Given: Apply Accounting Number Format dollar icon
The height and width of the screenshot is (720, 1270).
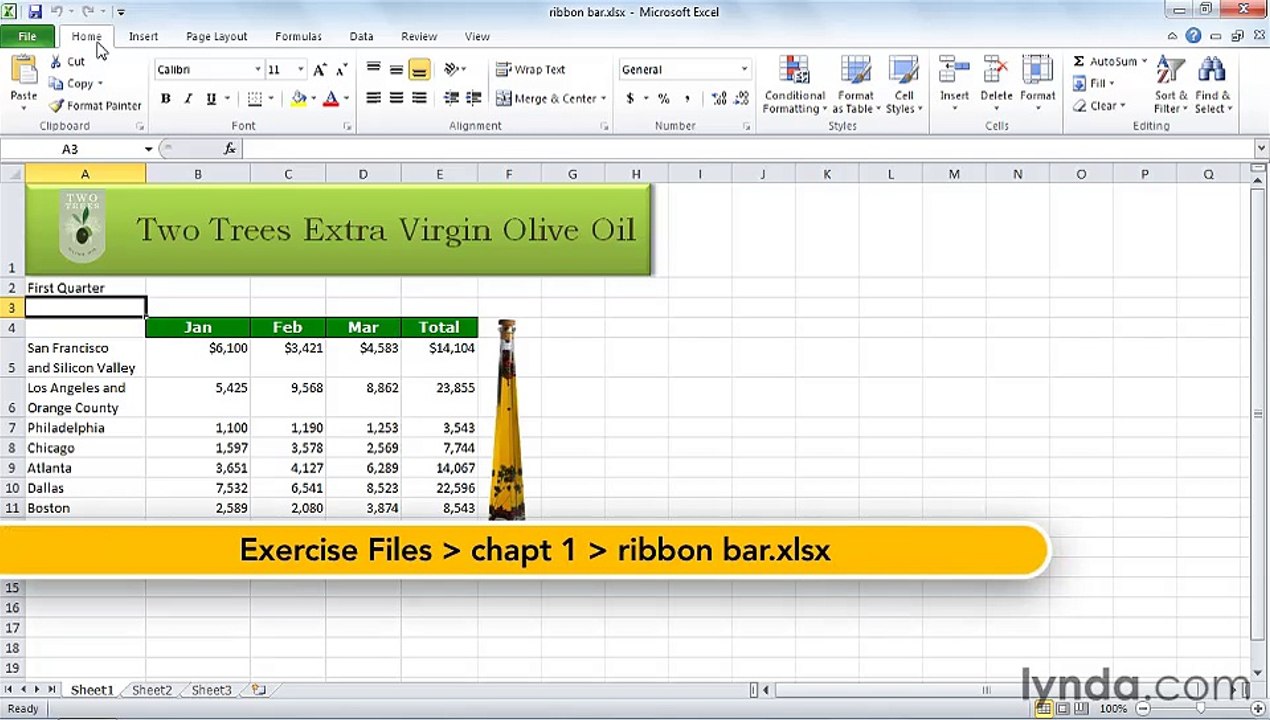Looking at the screenshot, I should (x=630, y=99).
